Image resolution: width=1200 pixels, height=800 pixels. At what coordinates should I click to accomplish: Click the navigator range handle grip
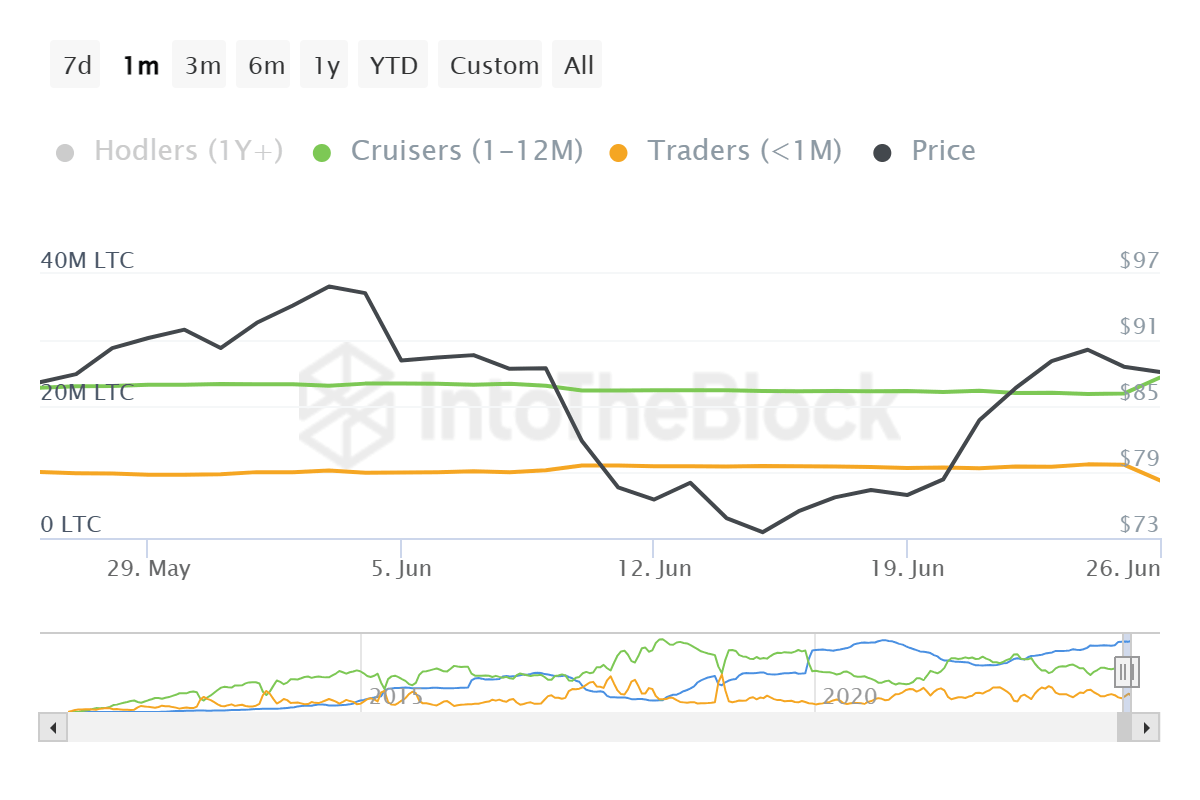1126,673
